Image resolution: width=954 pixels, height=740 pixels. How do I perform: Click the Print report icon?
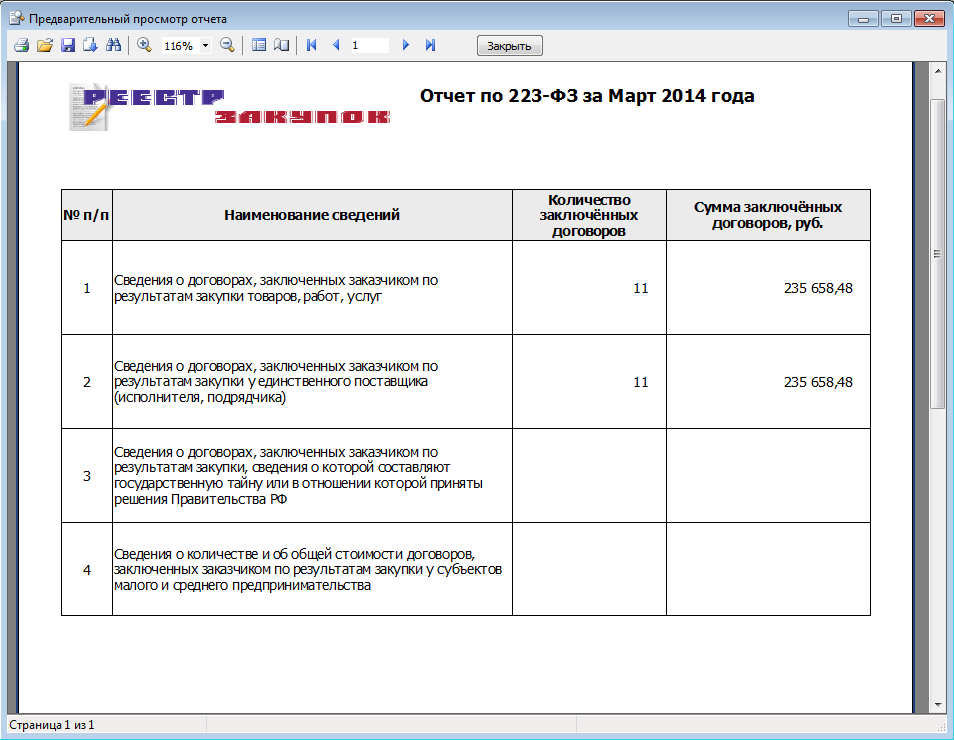tap(21, 46)
